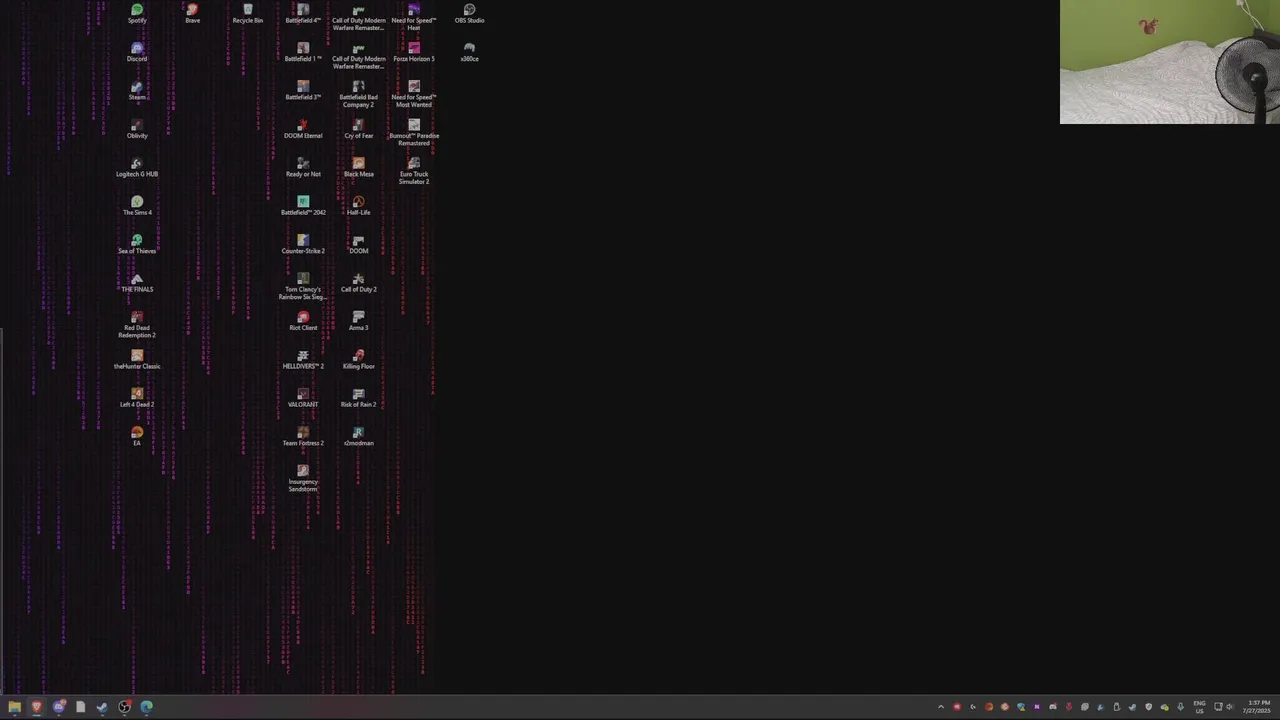Select Need for Speed Most Wanted icon
The image size is (1280, 720).
pos(414,94)
